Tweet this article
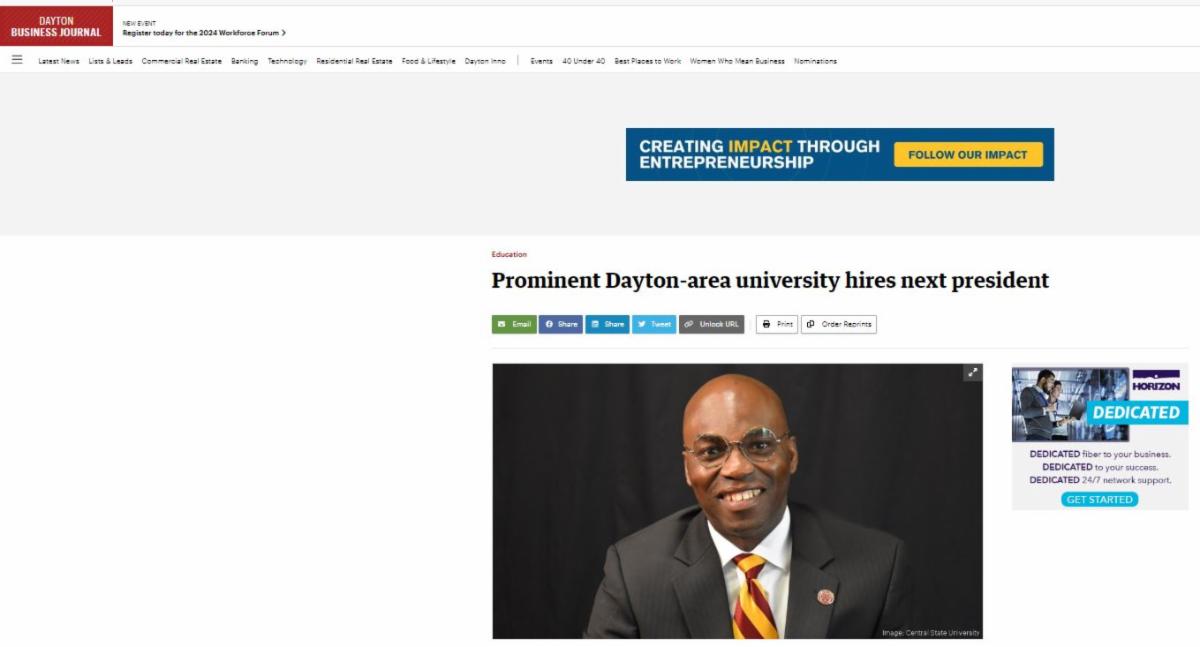Screen dimensions: 1200x647 coord(654,324)
